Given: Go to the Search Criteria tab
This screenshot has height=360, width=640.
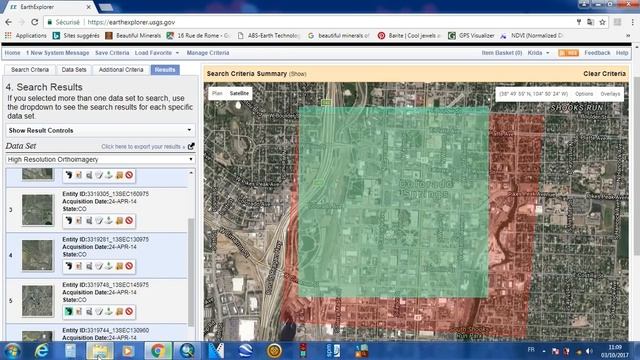Looking at the screenshot, I should [30, 70].
